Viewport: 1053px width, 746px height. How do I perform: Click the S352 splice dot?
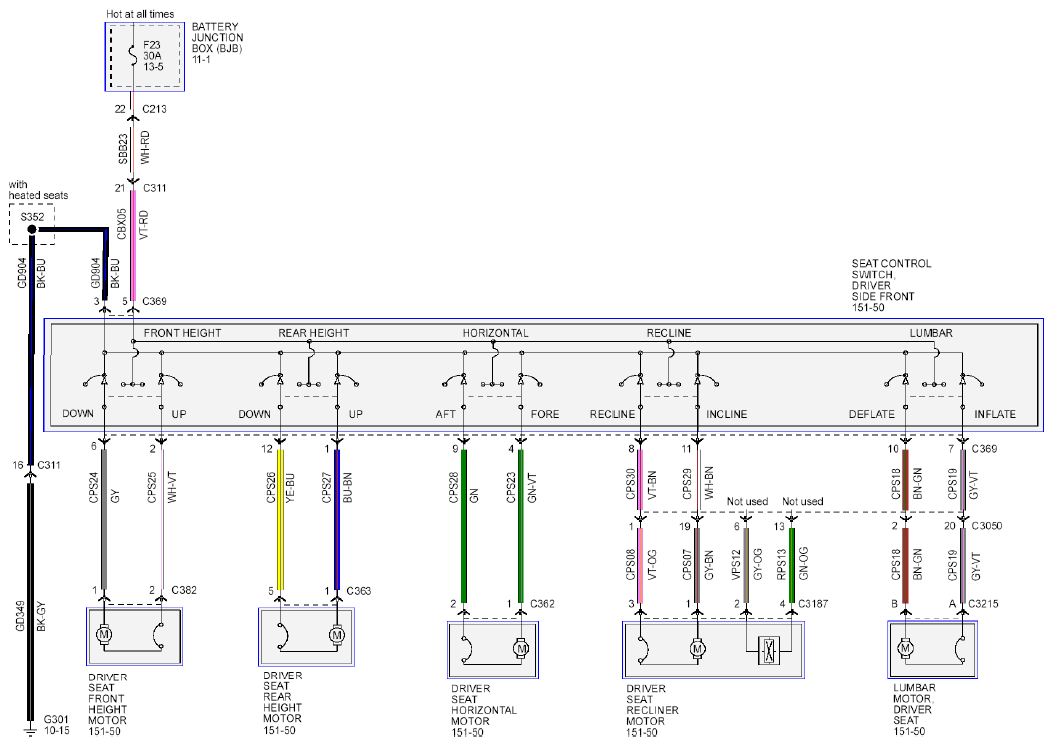32,230
